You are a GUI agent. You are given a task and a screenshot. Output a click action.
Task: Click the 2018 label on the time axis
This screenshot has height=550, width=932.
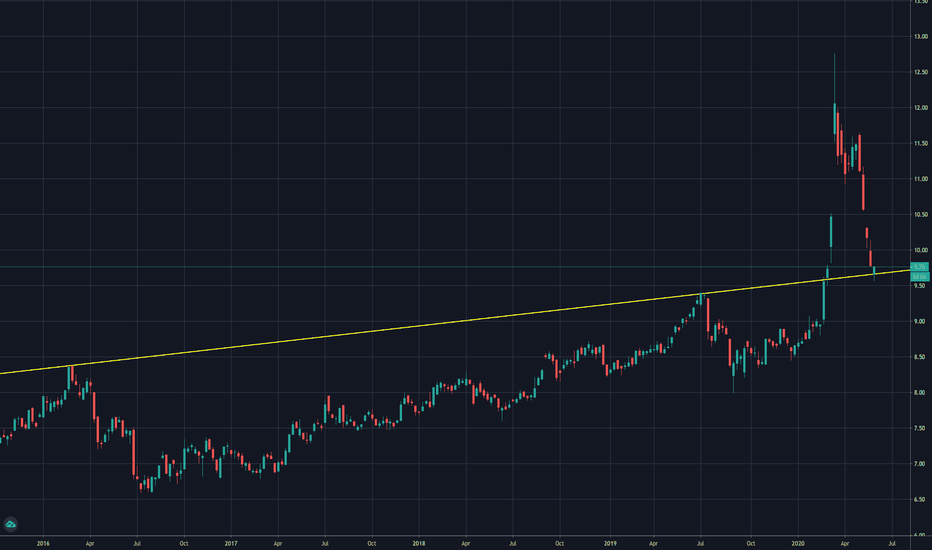(x=419, y=543)
